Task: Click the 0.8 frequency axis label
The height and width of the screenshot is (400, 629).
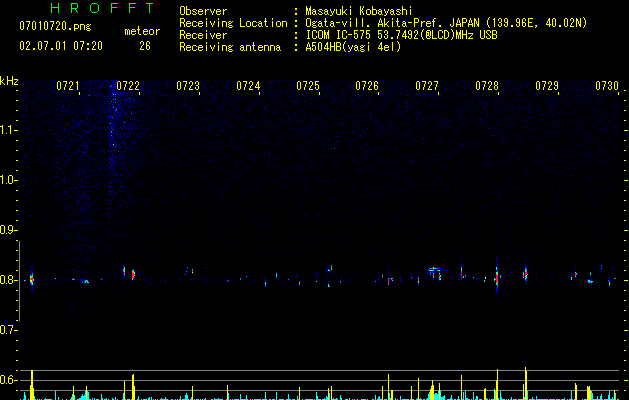Action: tap(8, 280)
